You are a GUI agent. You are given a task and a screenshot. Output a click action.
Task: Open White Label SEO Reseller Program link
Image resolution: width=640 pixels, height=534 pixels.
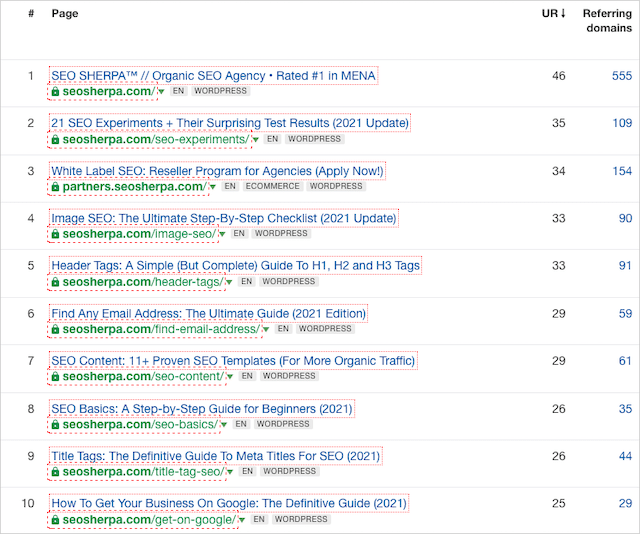(217, 171)
